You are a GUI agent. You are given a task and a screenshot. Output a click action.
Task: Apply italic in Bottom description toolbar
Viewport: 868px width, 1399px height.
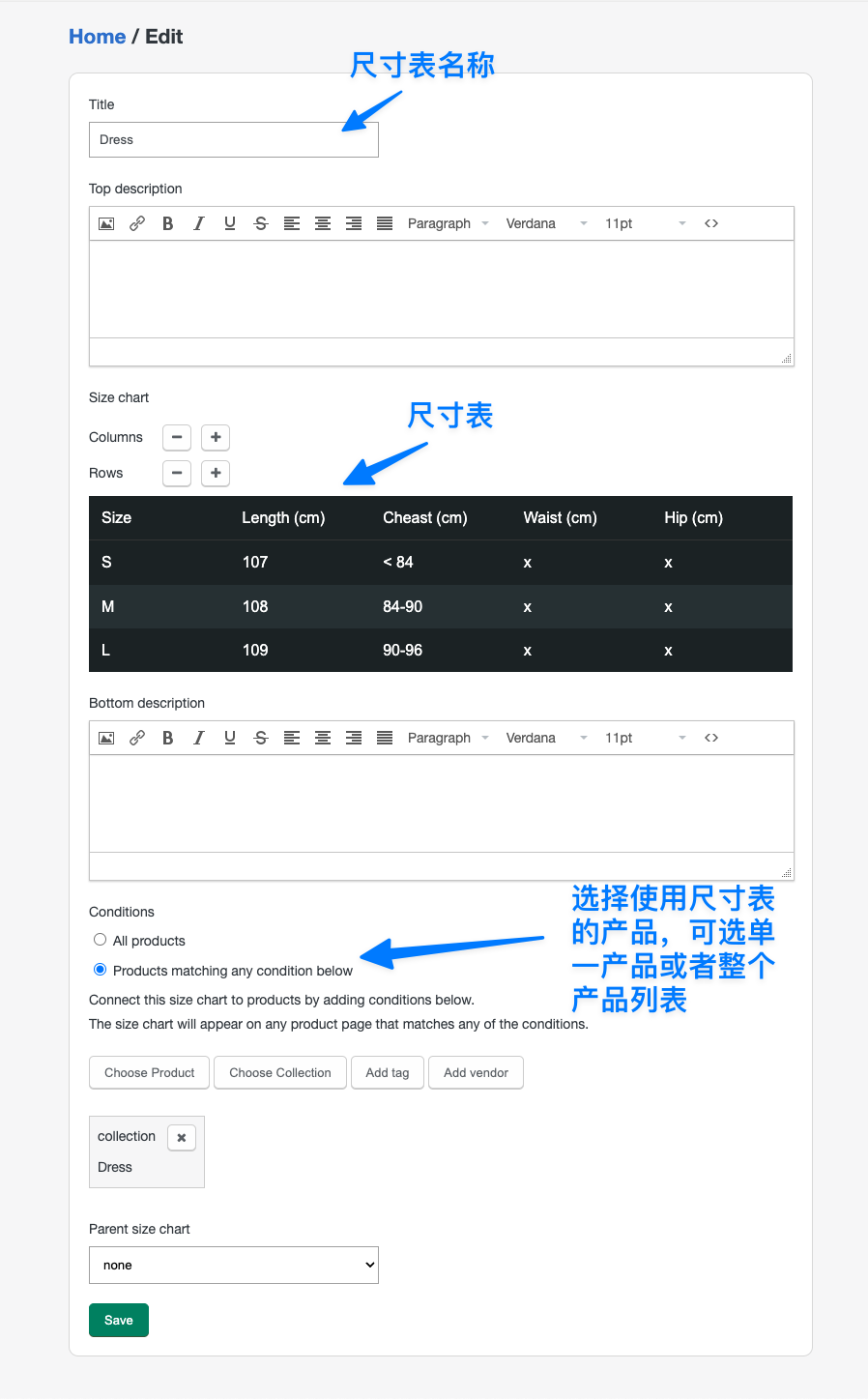[199, 738]
